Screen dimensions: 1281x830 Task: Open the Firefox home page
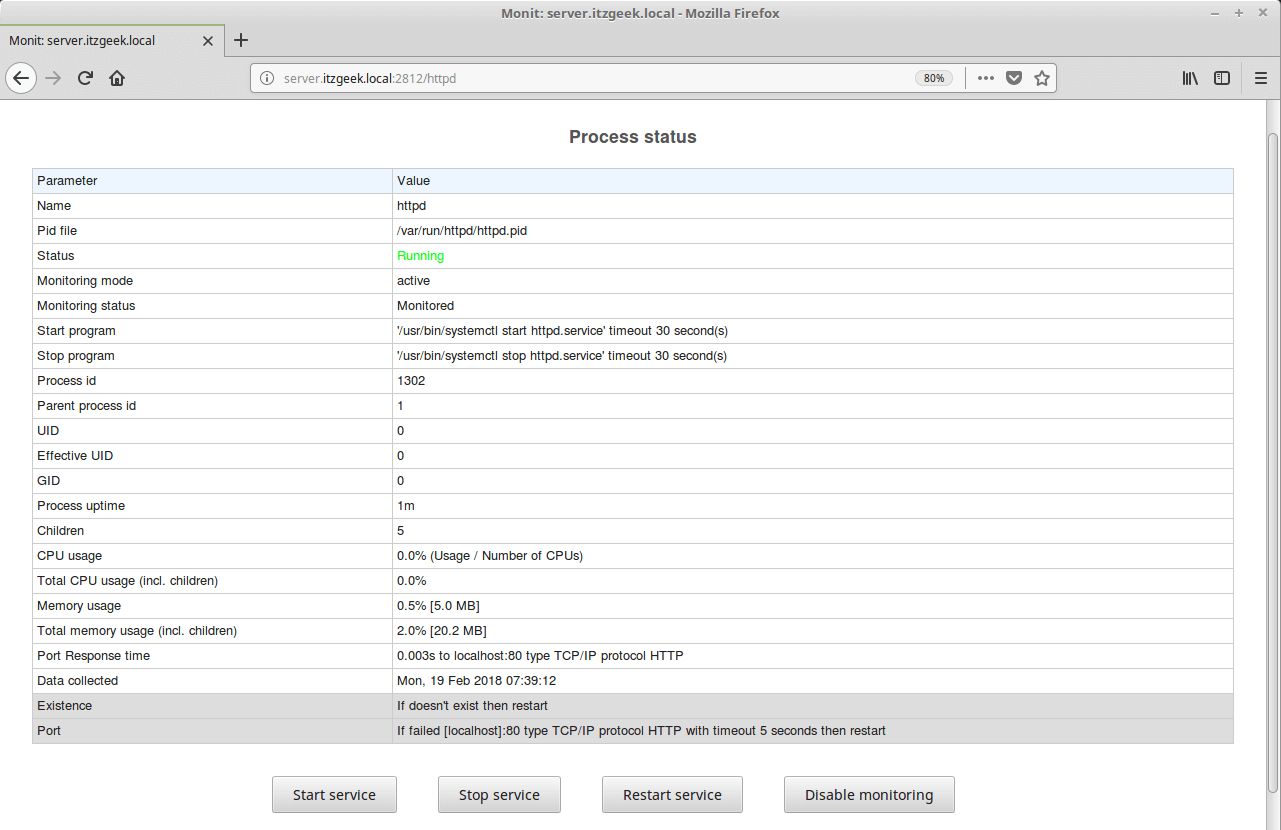(x=117, y=78)
